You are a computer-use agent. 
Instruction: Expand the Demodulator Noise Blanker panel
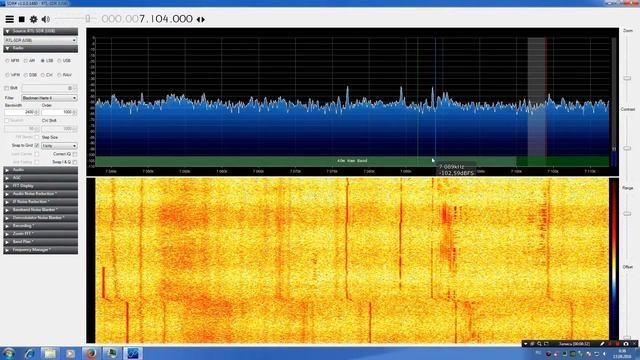40,218
